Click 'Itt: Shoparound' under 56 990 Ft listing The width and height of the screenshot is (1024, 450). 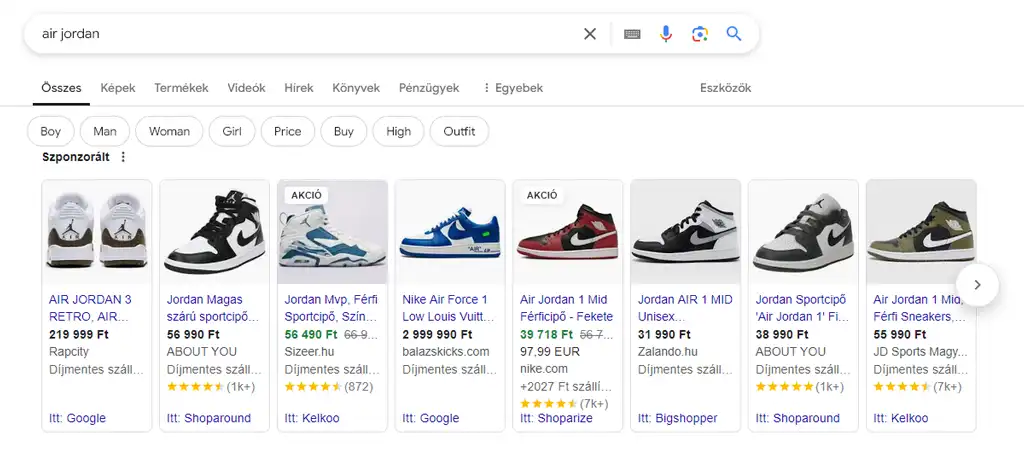[x=209, y=418]
